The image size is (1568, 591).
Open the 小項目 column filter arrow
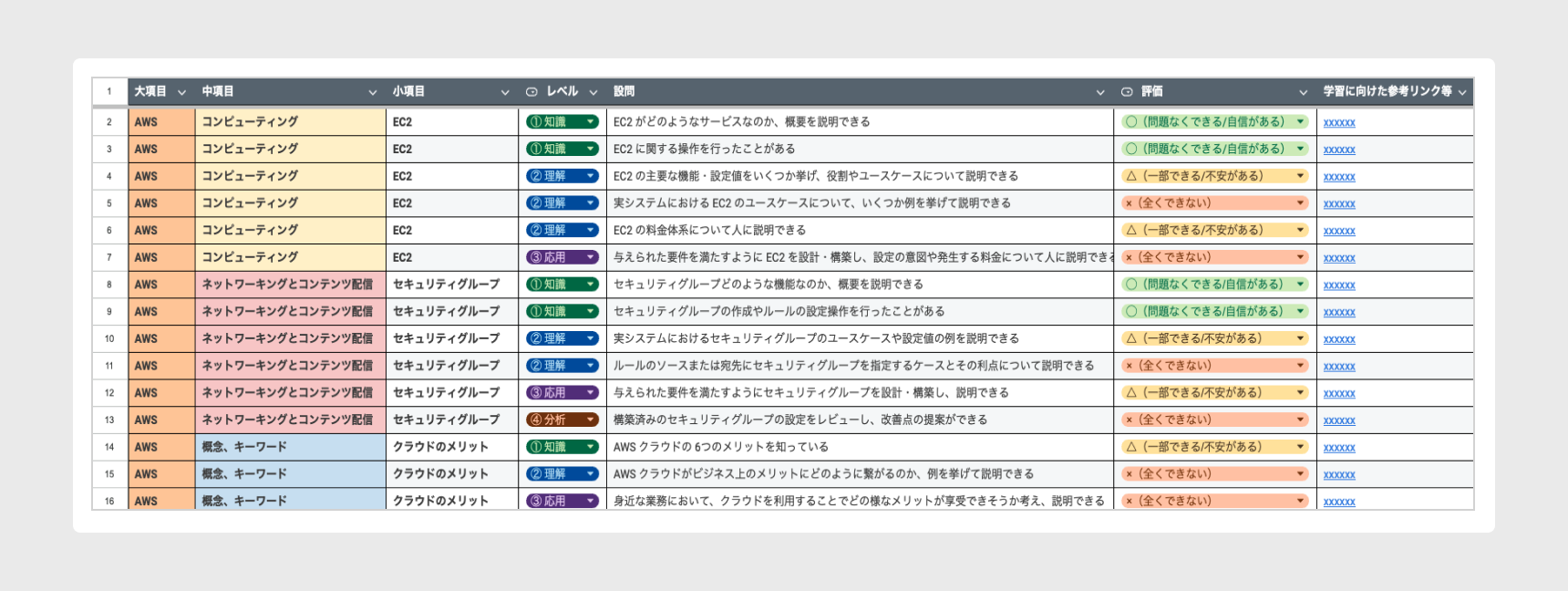504,92
